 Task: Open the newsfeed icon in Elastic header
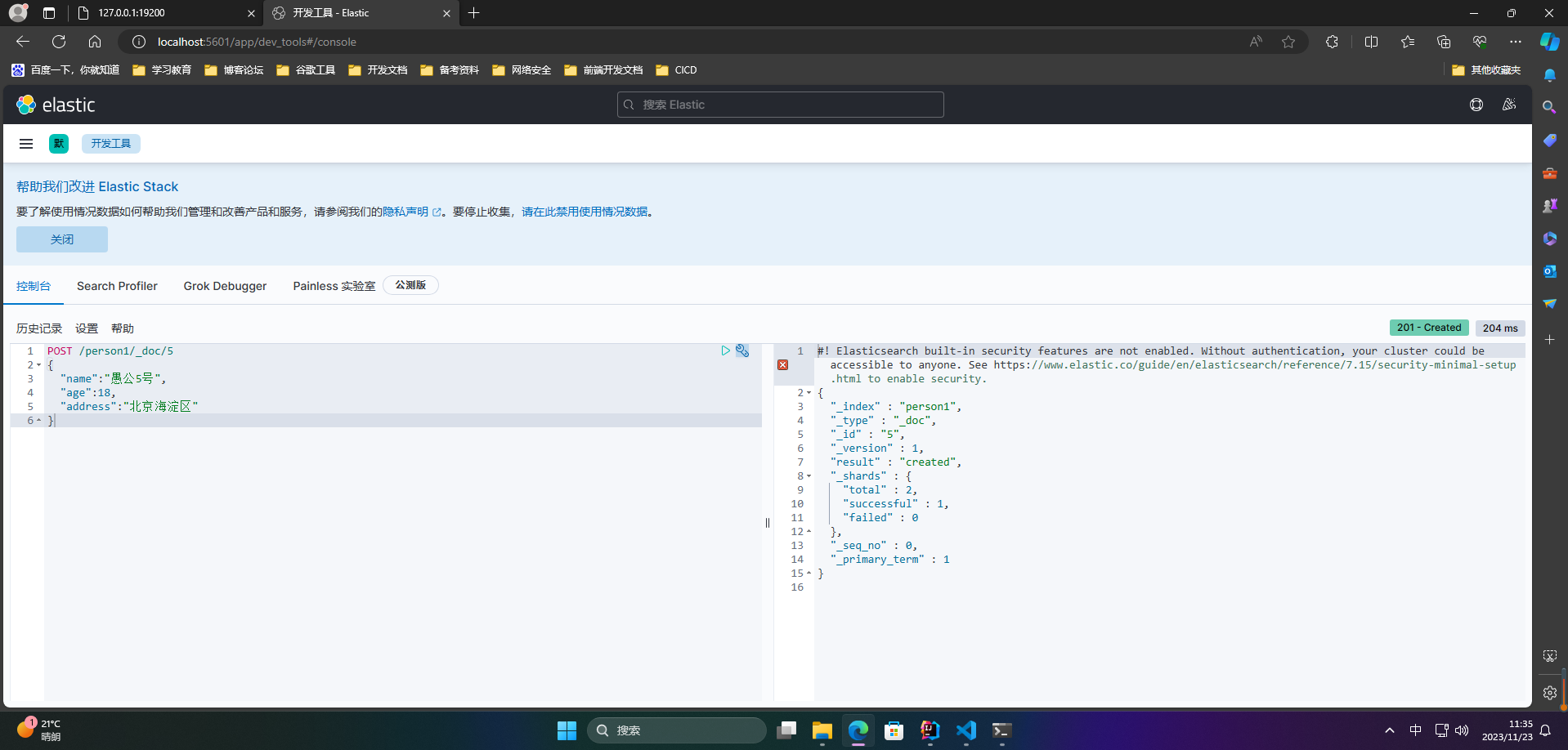pyautogui.click(x=1509, y=105)
